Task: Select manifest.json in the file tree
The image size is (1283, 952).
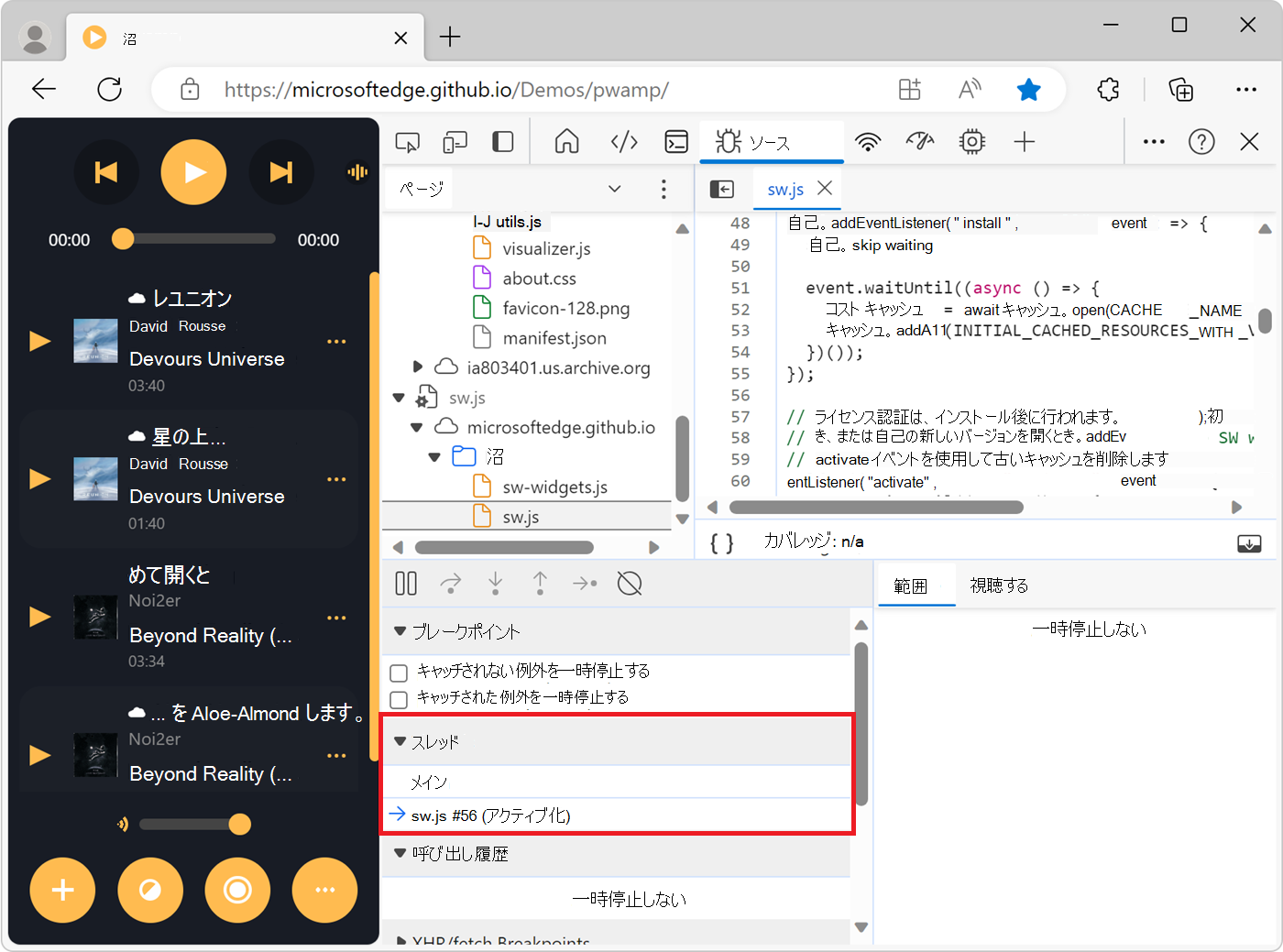Action: (554, 338)
